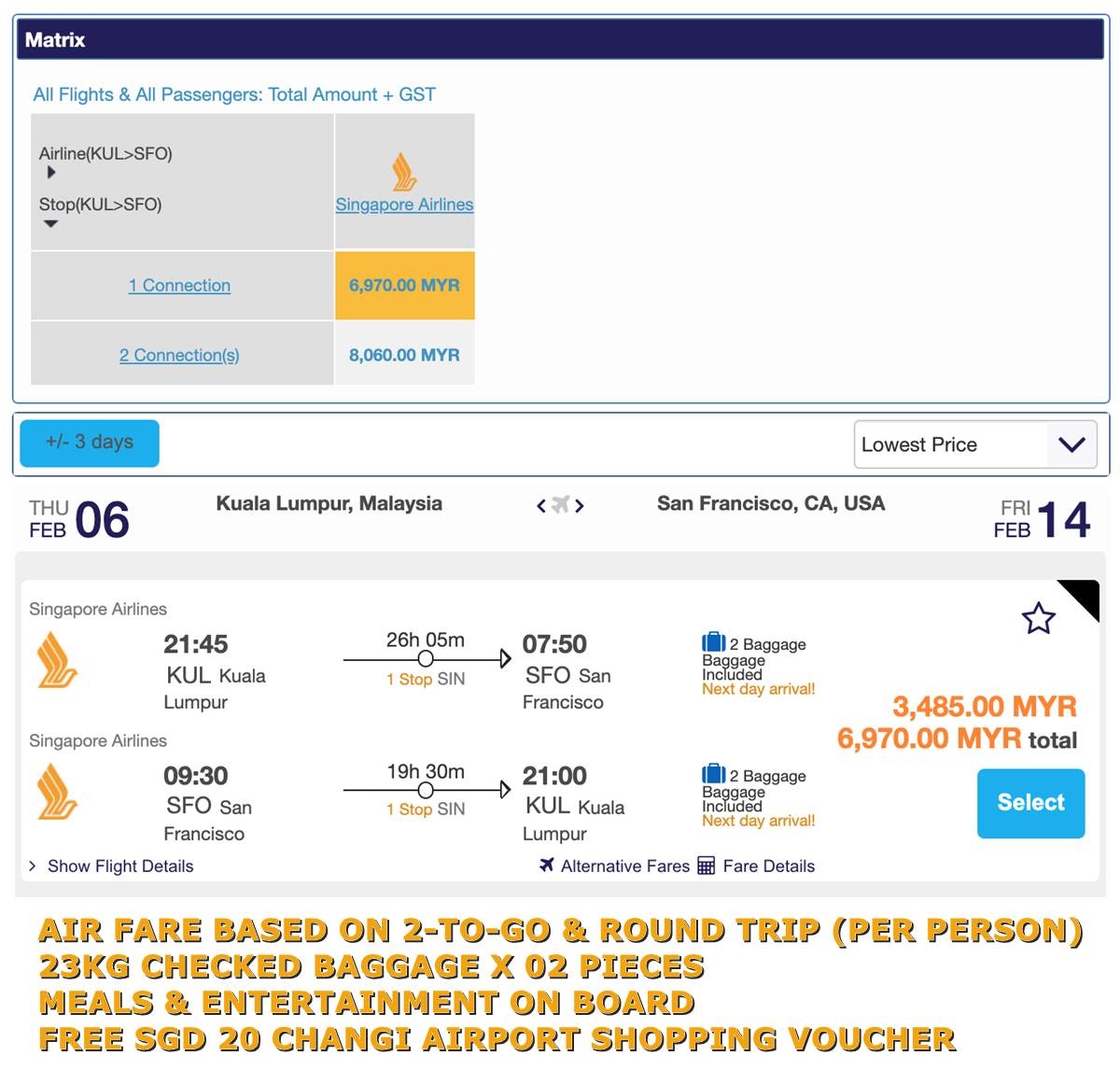This screenshot has width=1120, height=1070.
Task: Favorite this itinerary with star icon
Action: [1038, 618]
